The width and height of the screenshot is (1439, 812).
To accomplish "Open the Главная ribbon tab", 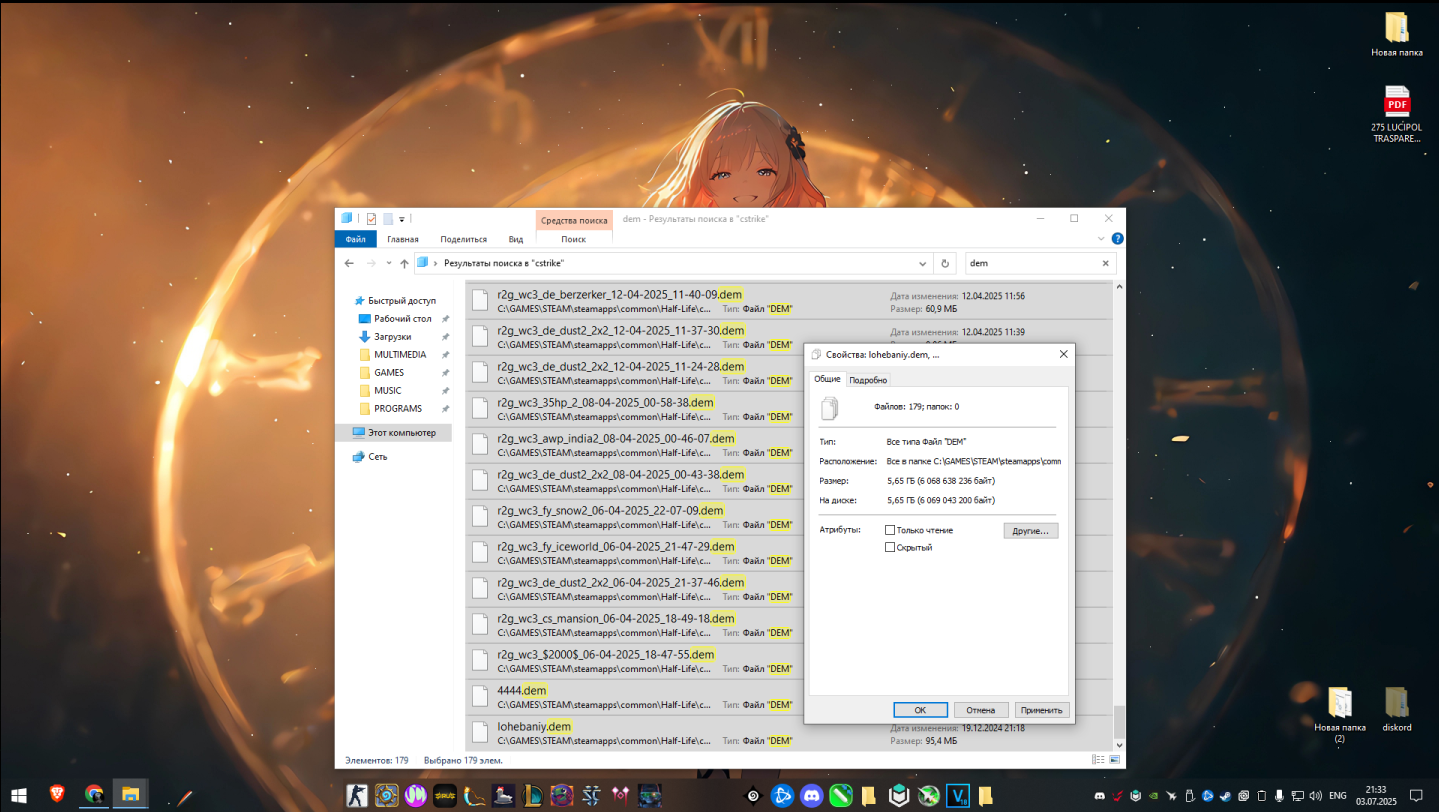I will click(x=402, y=239).
